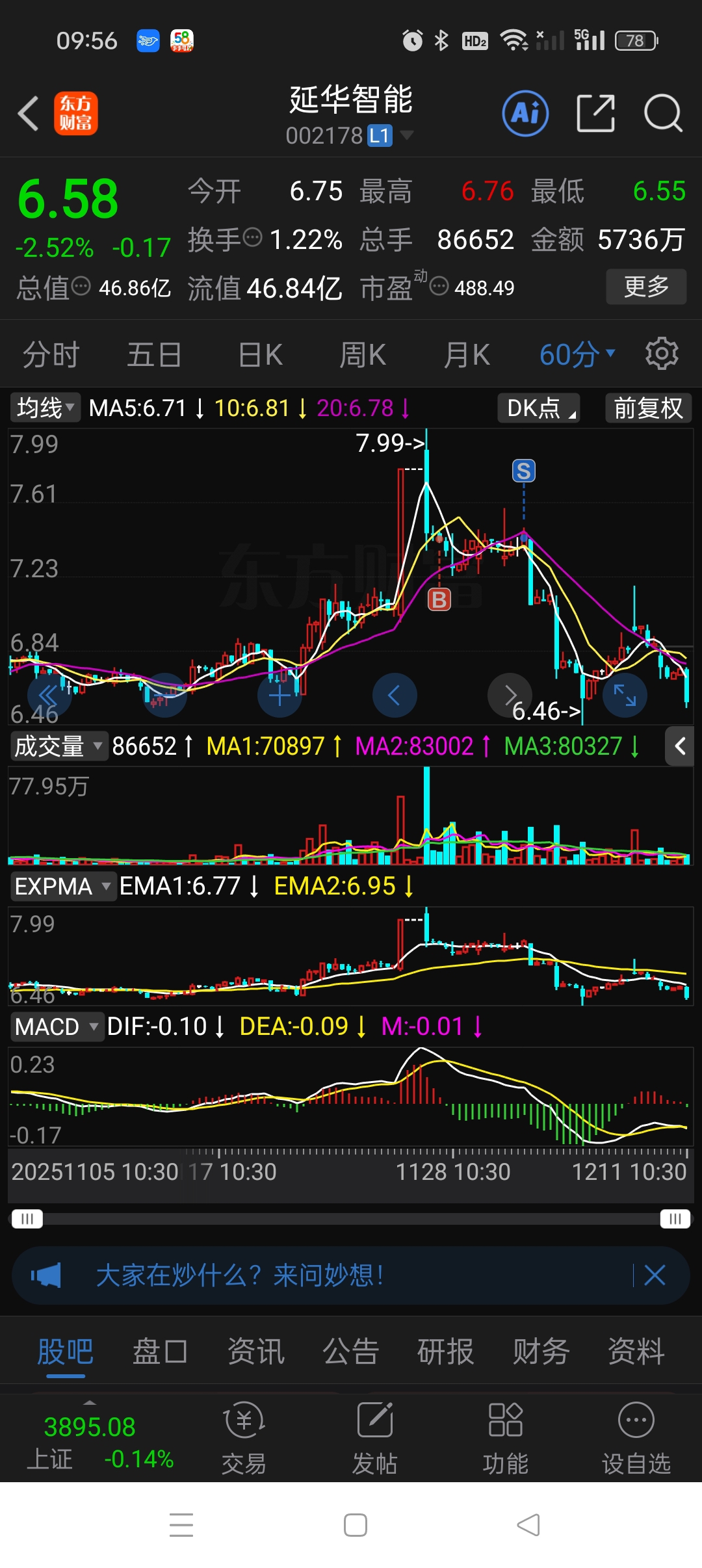Tap Android back triangle button
The height and width of the screenshot is (1568, 702).
(x=528, y=1524)
